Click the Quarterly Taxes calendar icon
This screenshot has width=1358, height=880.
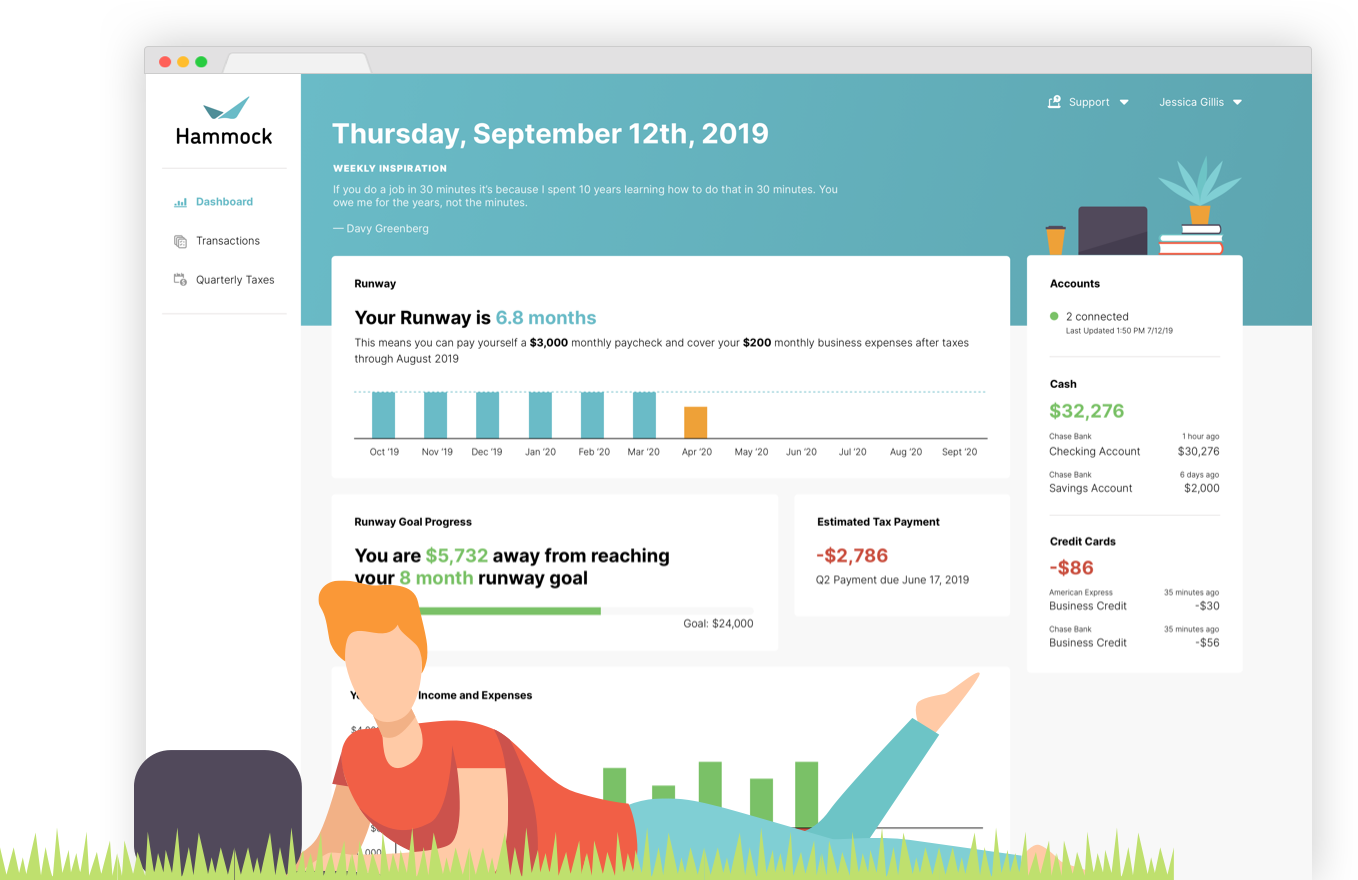pos(180,280)
